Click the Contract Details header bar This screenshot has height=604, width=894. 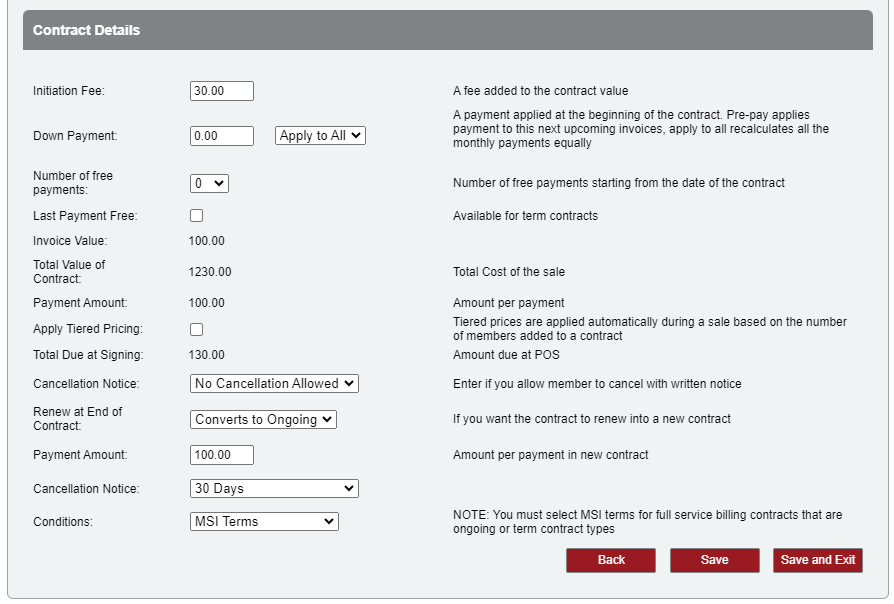(447, 31)
